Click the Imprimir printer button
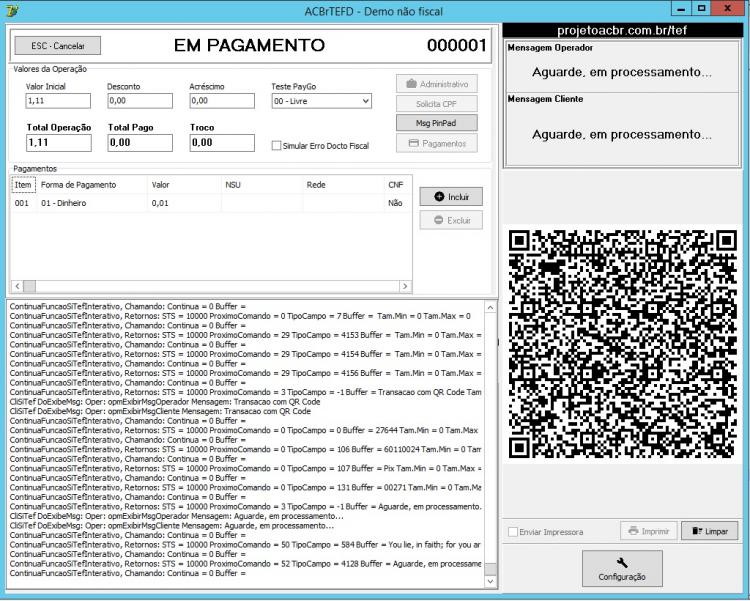This screenshot has height=601, width=750. (x=649, y=531)
